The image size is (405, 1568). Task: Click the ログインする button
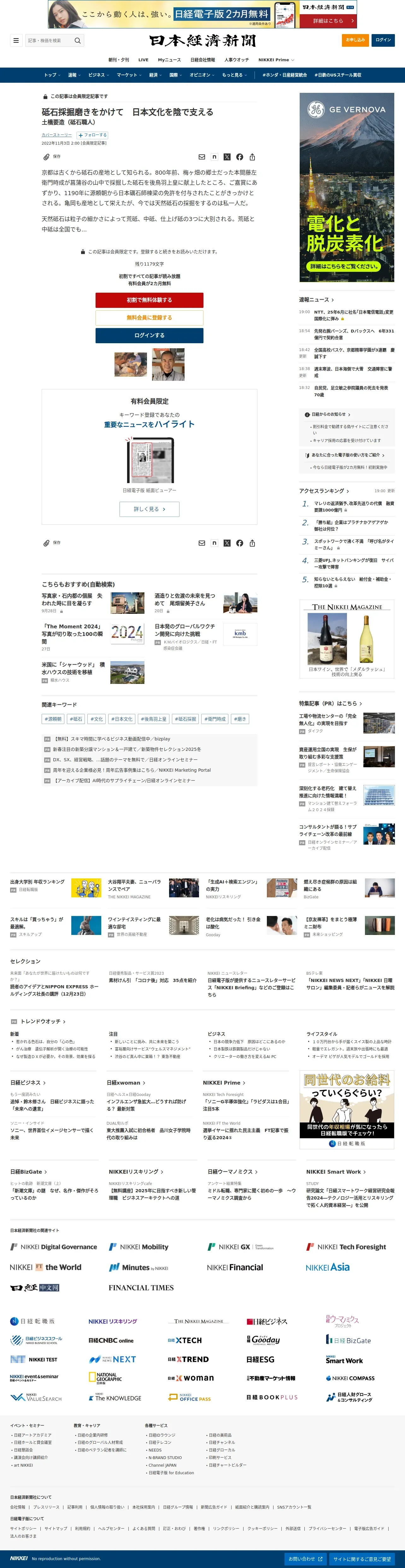(x=150, y=335)
